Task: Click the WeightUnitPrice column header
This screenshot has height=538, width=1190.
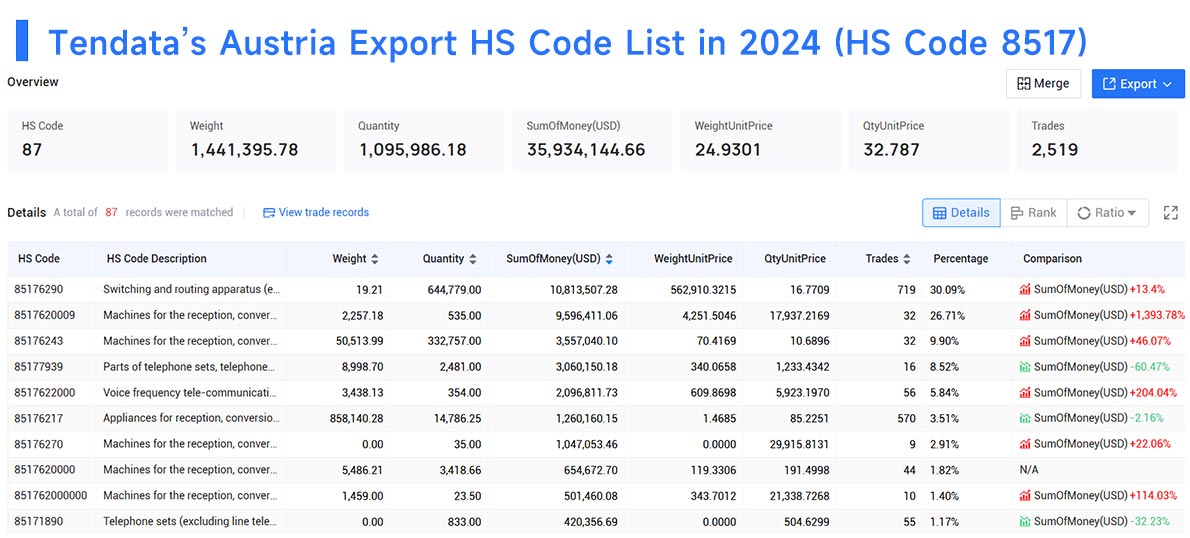Action: click(693, 259)
